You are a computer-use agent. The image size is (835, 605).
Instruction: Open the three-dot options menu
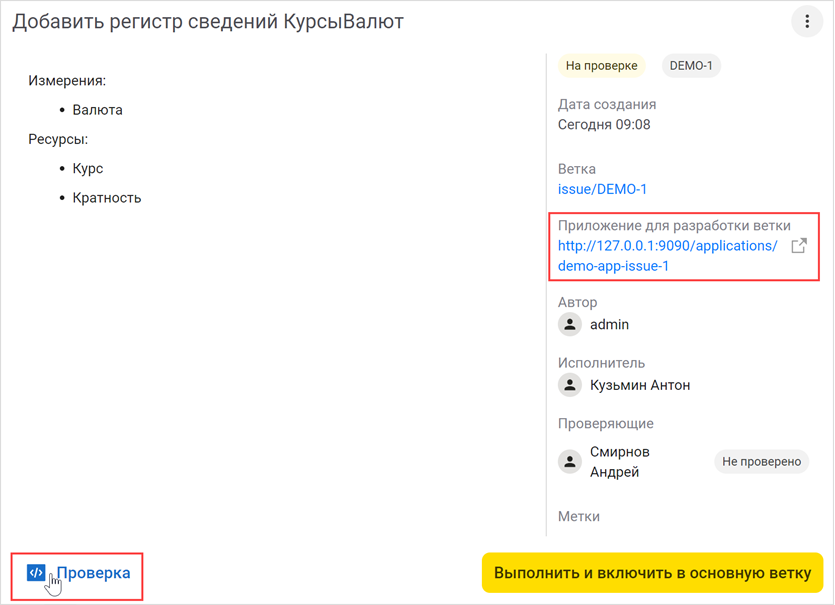(807, 21)
